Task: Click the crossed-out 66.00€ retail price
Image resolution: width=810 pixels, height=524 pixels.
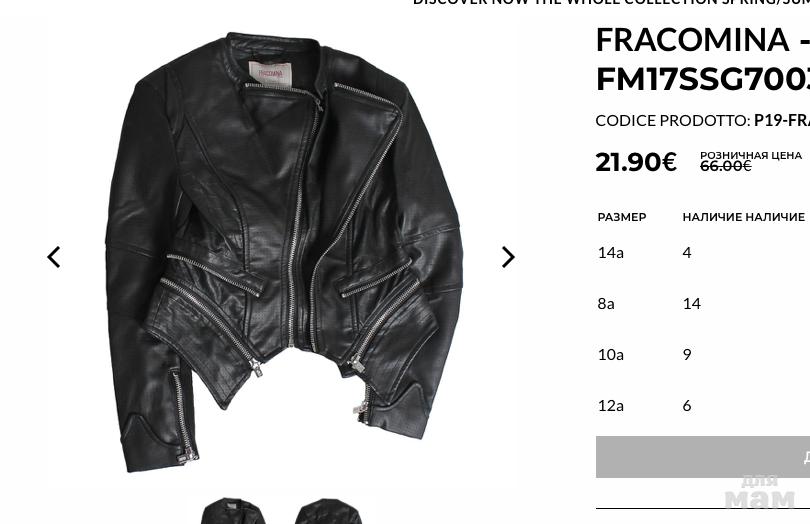Action: pyautogui.click(x=726, y=166)
